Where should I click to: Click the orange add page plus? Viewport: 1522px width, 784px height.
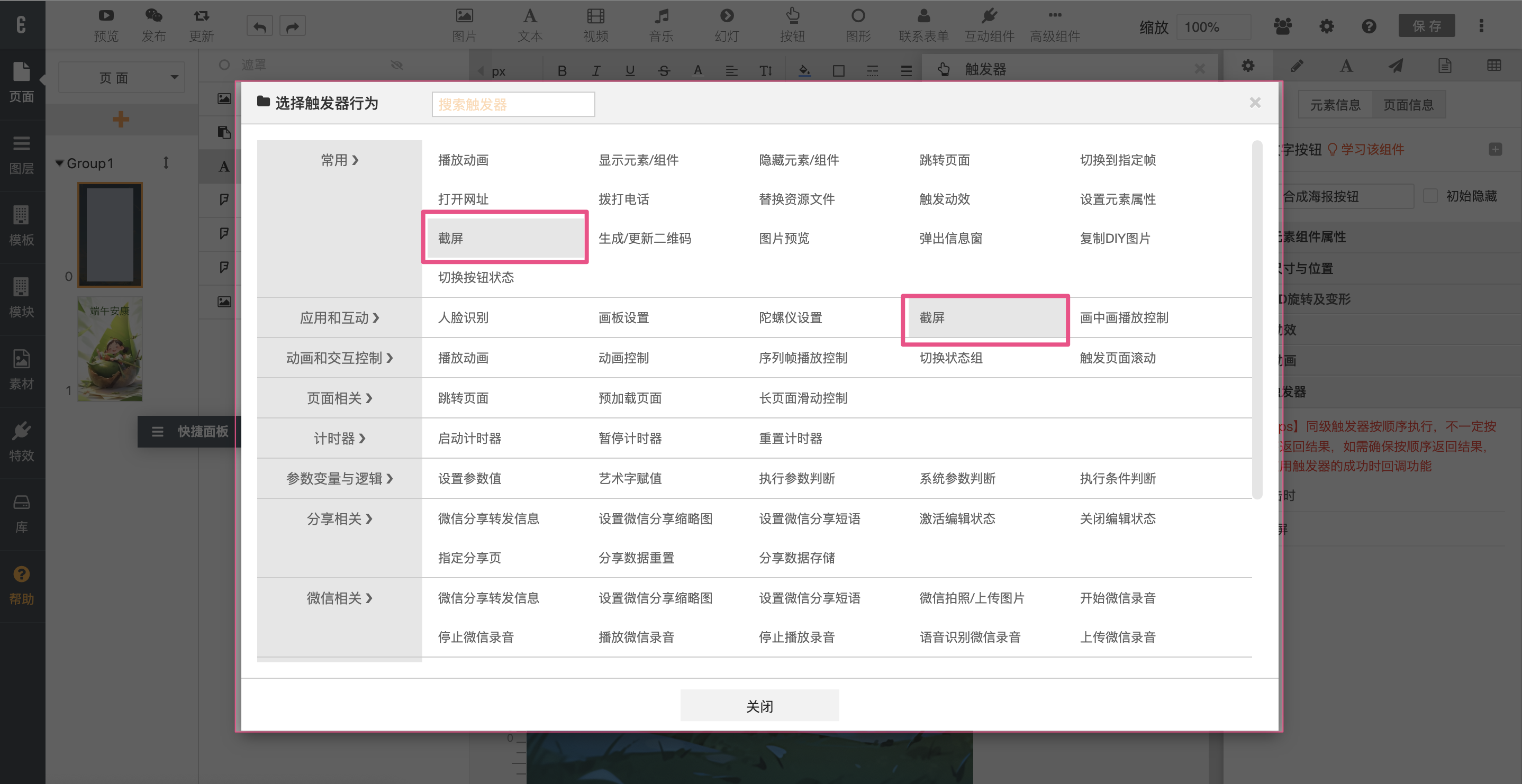(121, 120)
